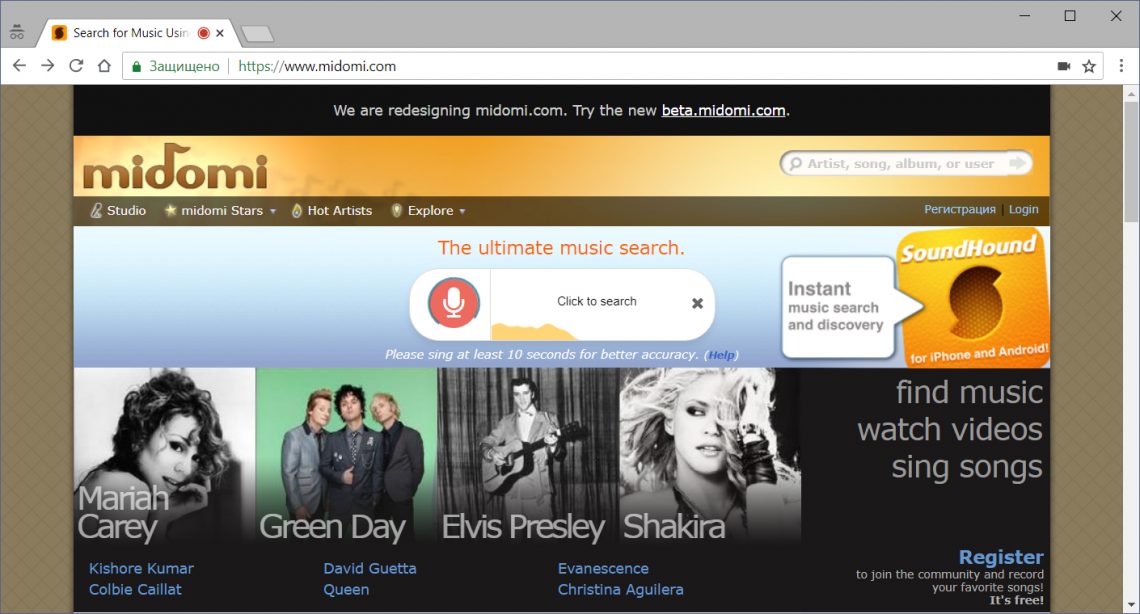Click the red microphone search button

coord(454,303)
